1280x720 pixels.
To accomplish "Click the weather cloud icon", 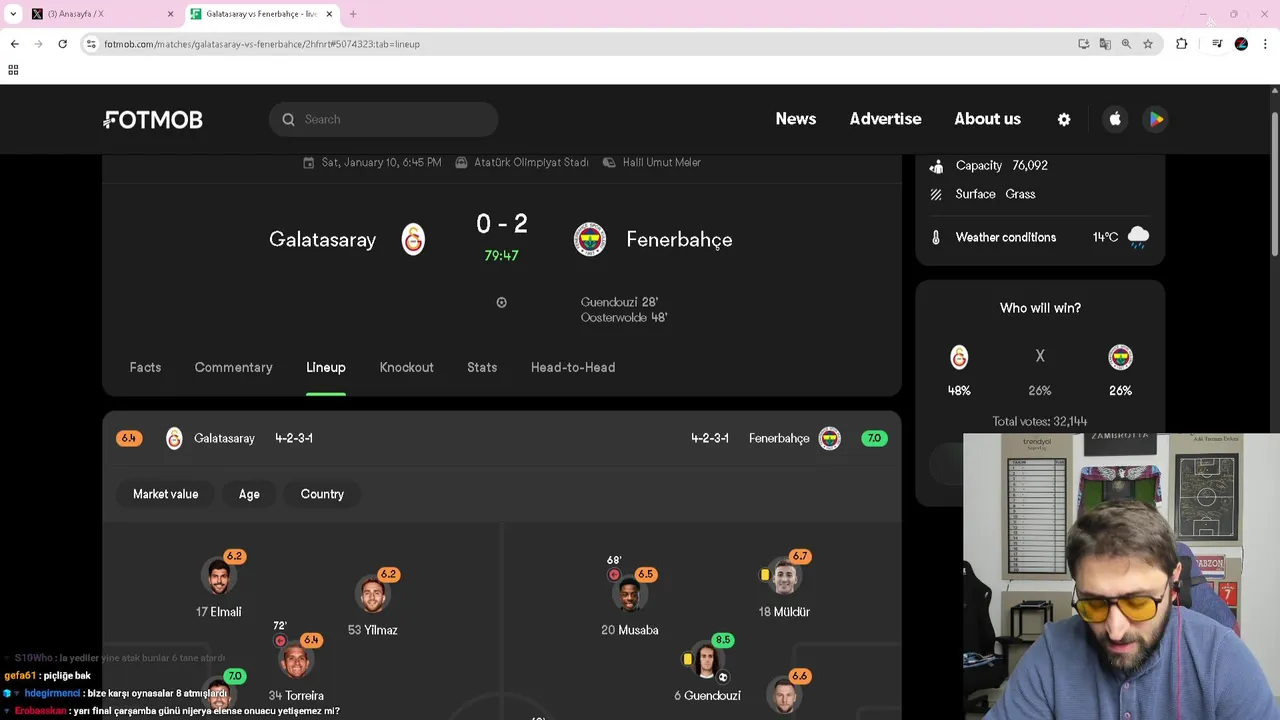I will click(1138, 237).
